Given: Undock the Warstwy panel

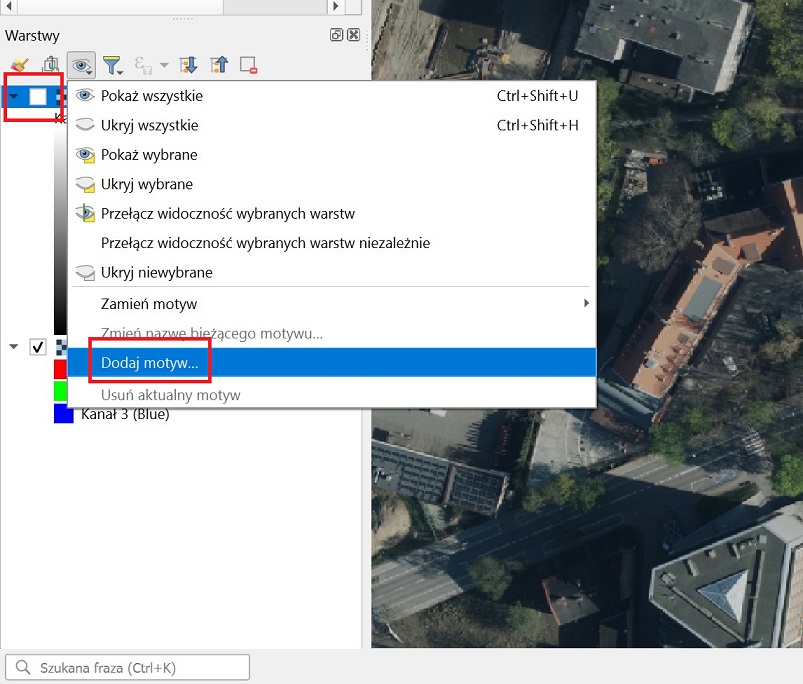Looking at the screenshot, I should (x=336, y=35).
